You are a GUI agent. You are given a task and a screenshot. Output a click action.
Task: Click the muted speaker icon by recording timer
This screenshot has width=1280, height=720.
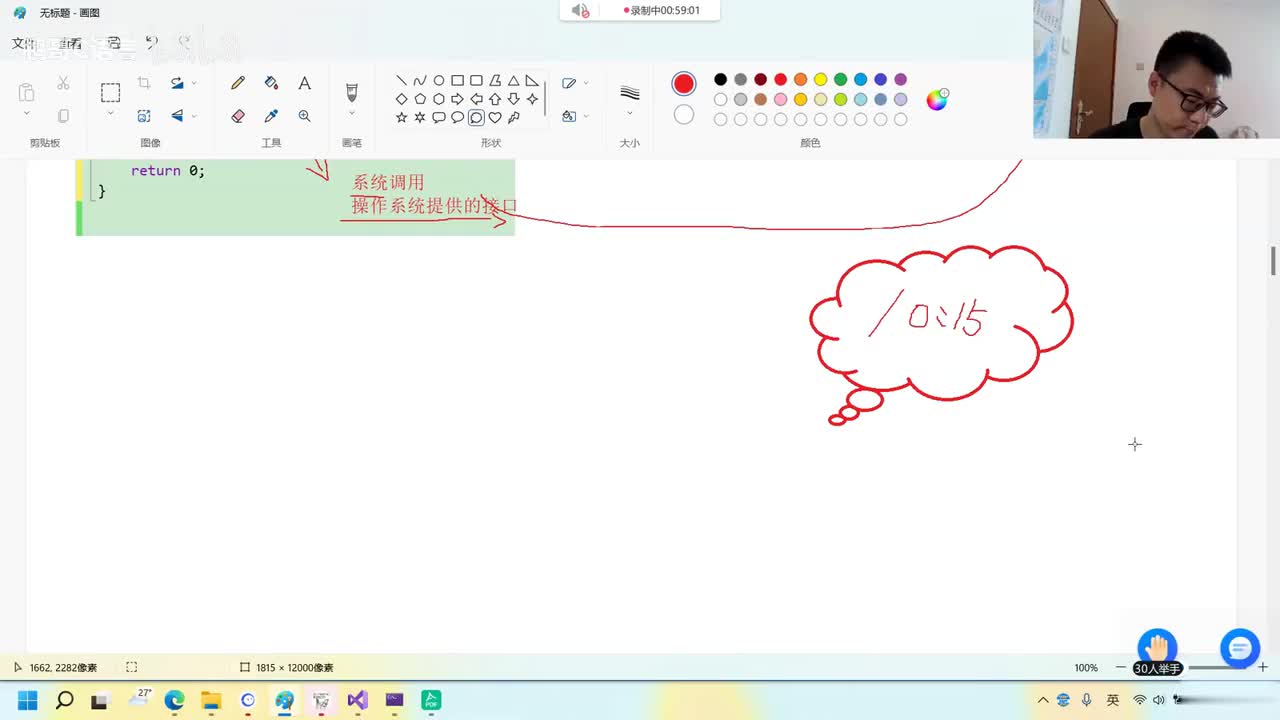(580, 11)
